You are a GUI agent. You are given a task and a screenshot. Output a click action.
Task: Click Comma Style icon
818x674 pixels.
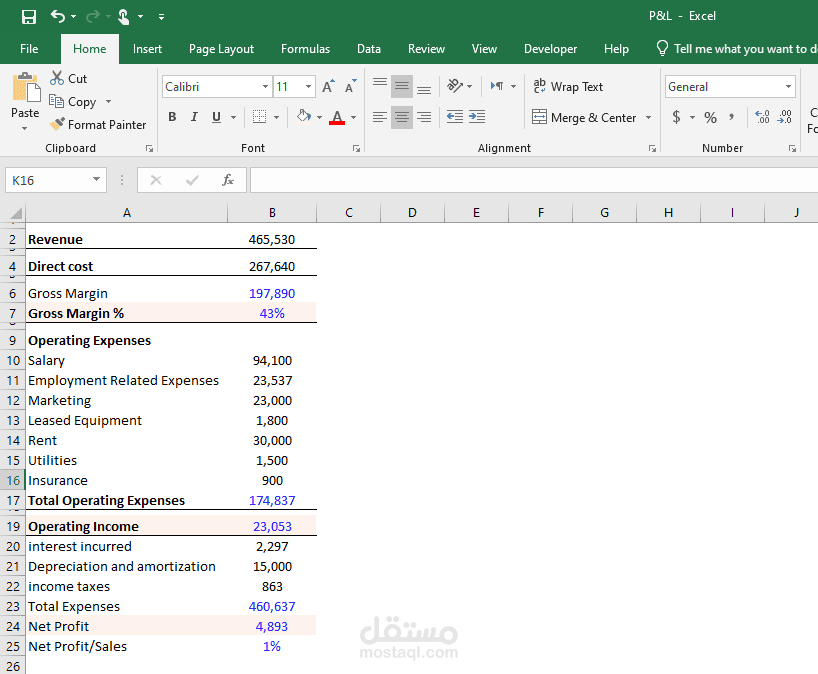pos(731,117)
